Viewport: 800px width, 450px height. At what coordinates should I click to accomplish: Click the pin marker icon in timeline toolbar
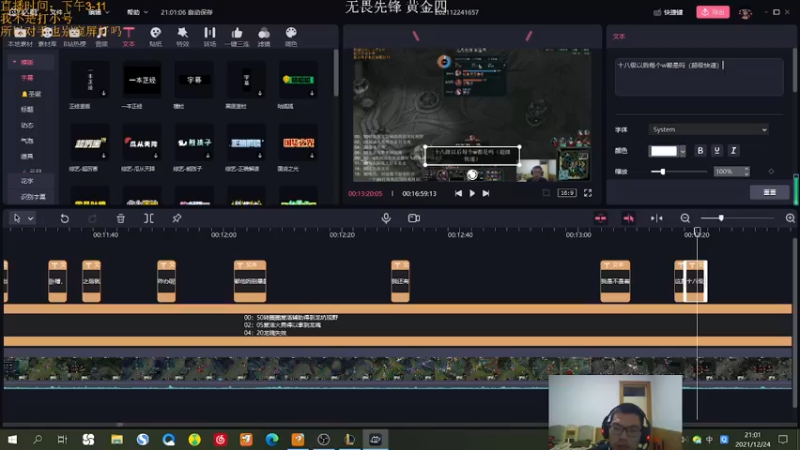(177, 218)
